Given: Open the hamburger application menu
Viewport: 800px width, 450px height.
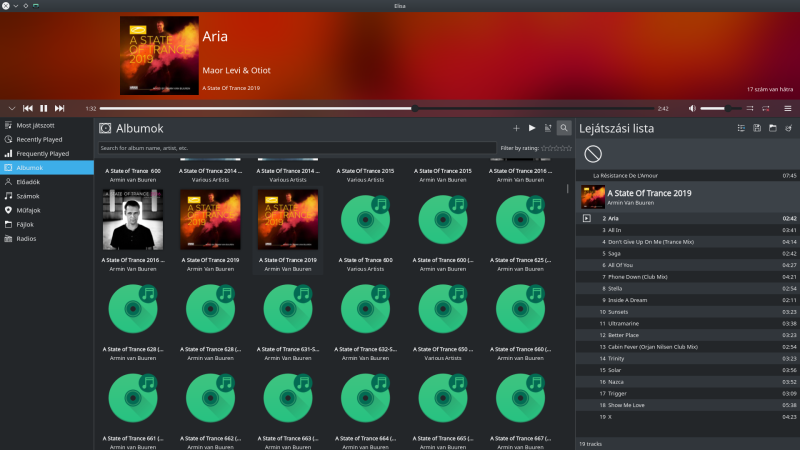Looking at the screenshot, I should [x=788, y=108].
